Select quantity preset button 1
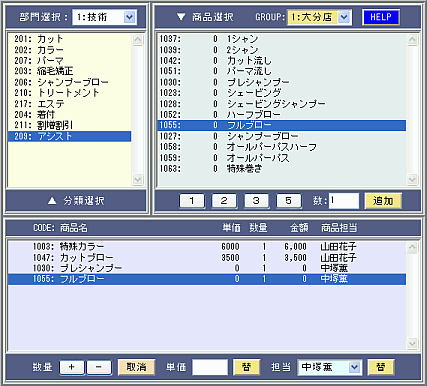Image resolution: width=427 pixels, height=386 pixels. click(192, 201)
